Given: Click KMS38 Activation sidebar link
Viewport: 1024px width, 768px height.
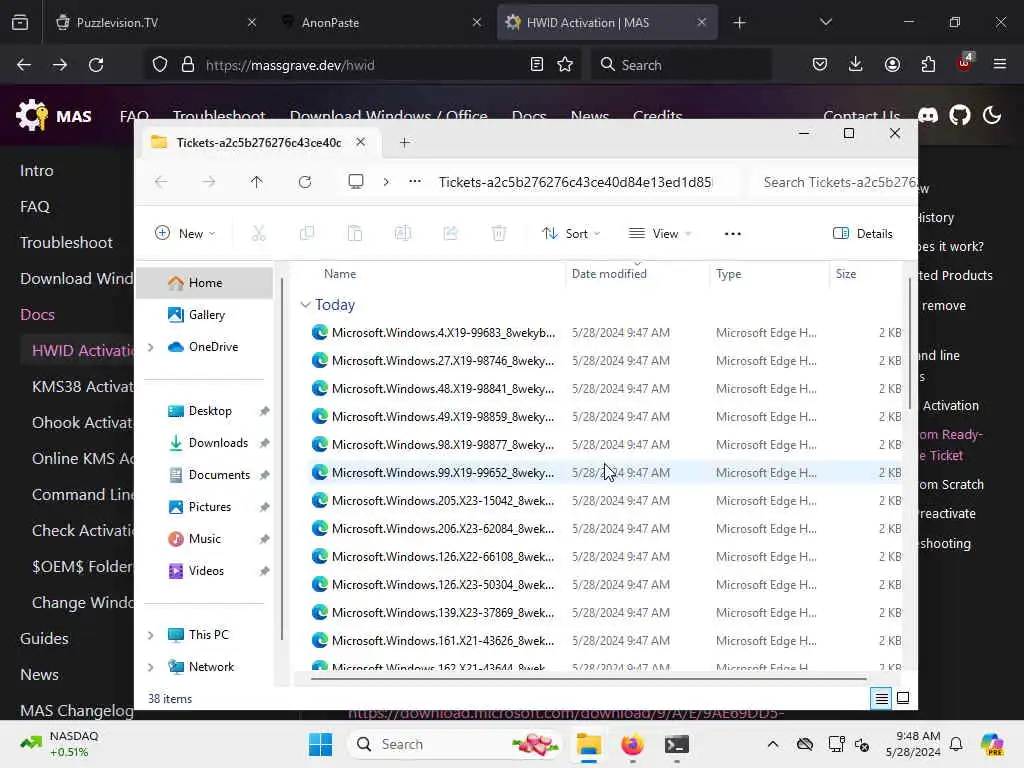Looking at the screenshot, I should click(x=82, y=387).
